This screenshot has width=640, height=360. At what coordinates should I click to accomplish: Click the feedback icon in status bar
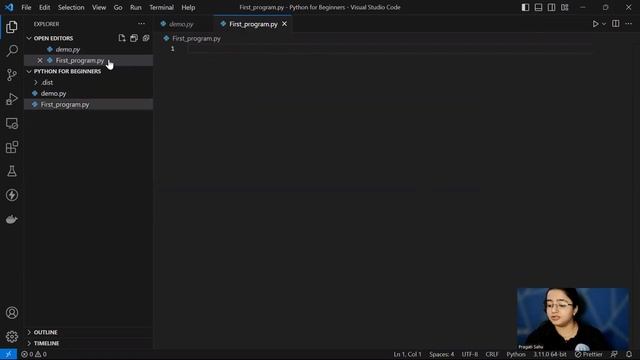point(614,354)
